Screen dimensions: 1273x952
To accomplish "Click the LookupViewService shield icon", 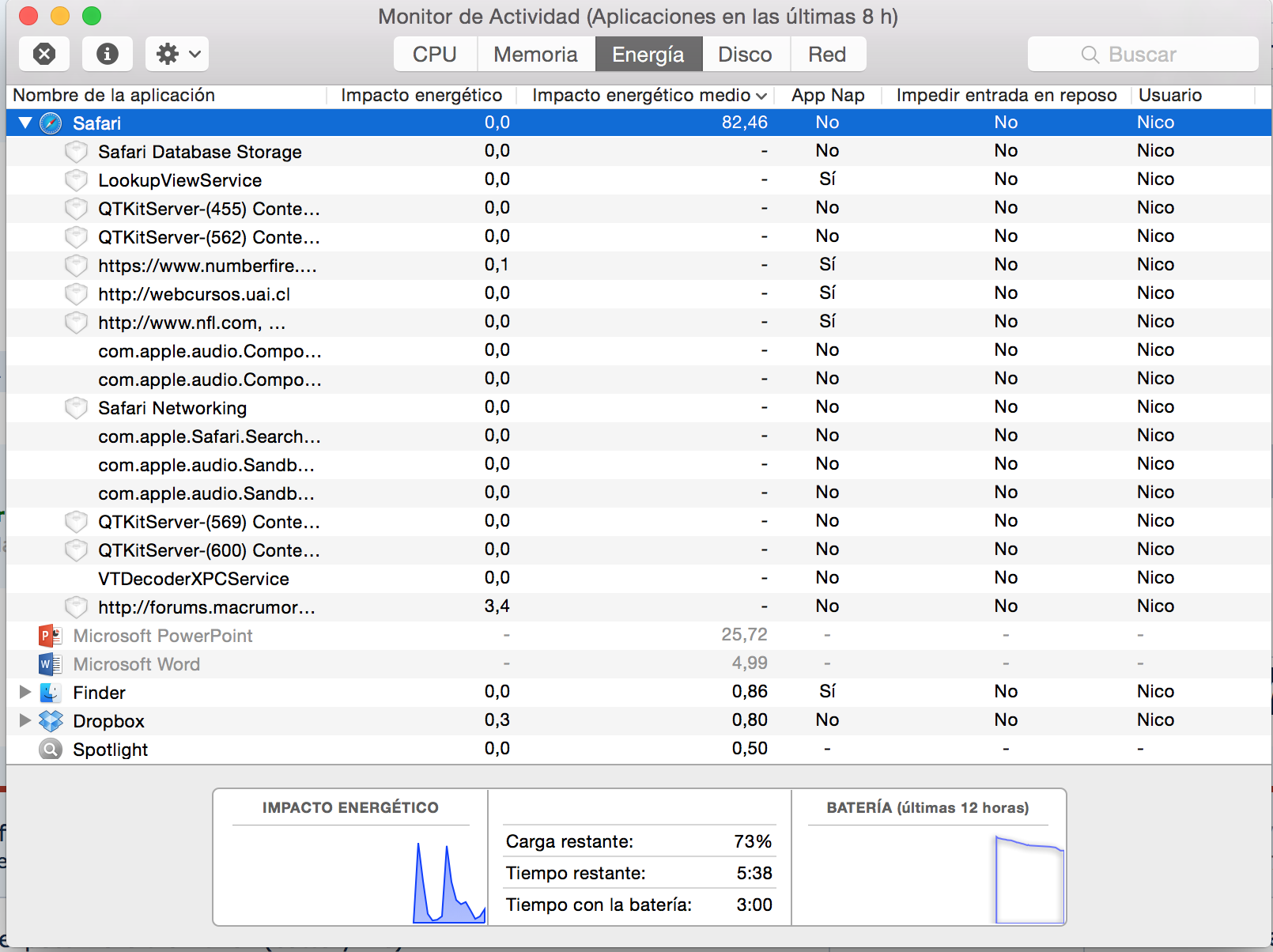I will click(76, 180).
